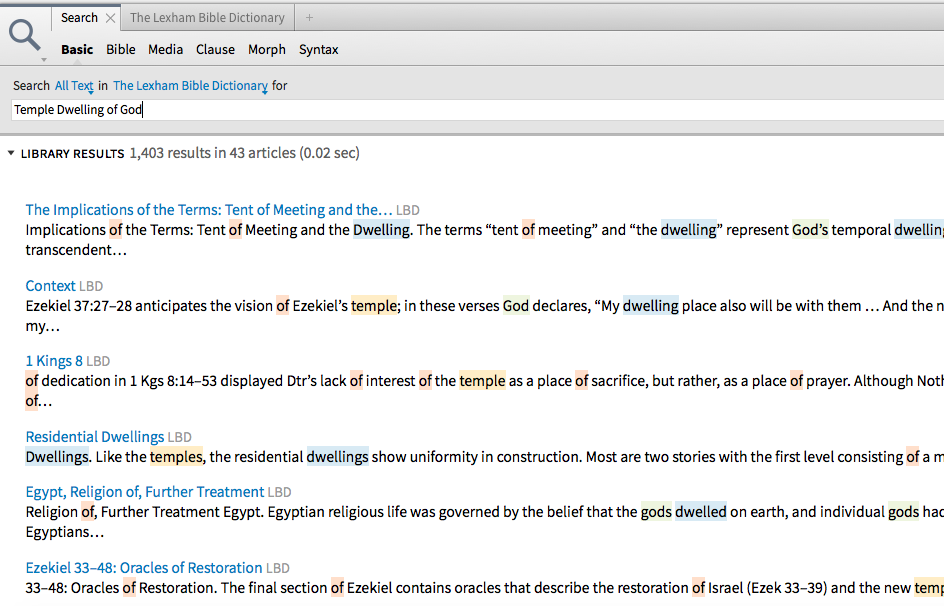Viewport: 944px width, 606px height.
Task: Open a new tab with plus
Action: (309, 18)
